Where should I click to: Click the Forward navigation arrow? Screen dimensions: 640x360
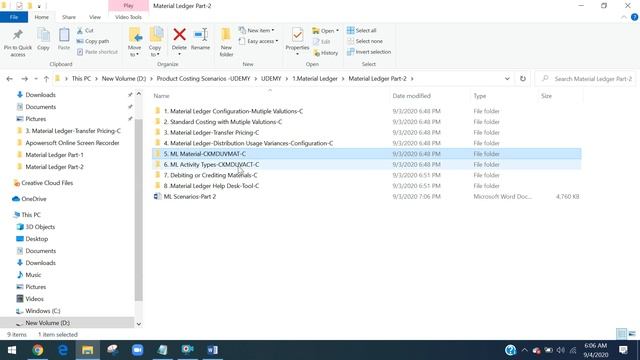pos(24,79)
